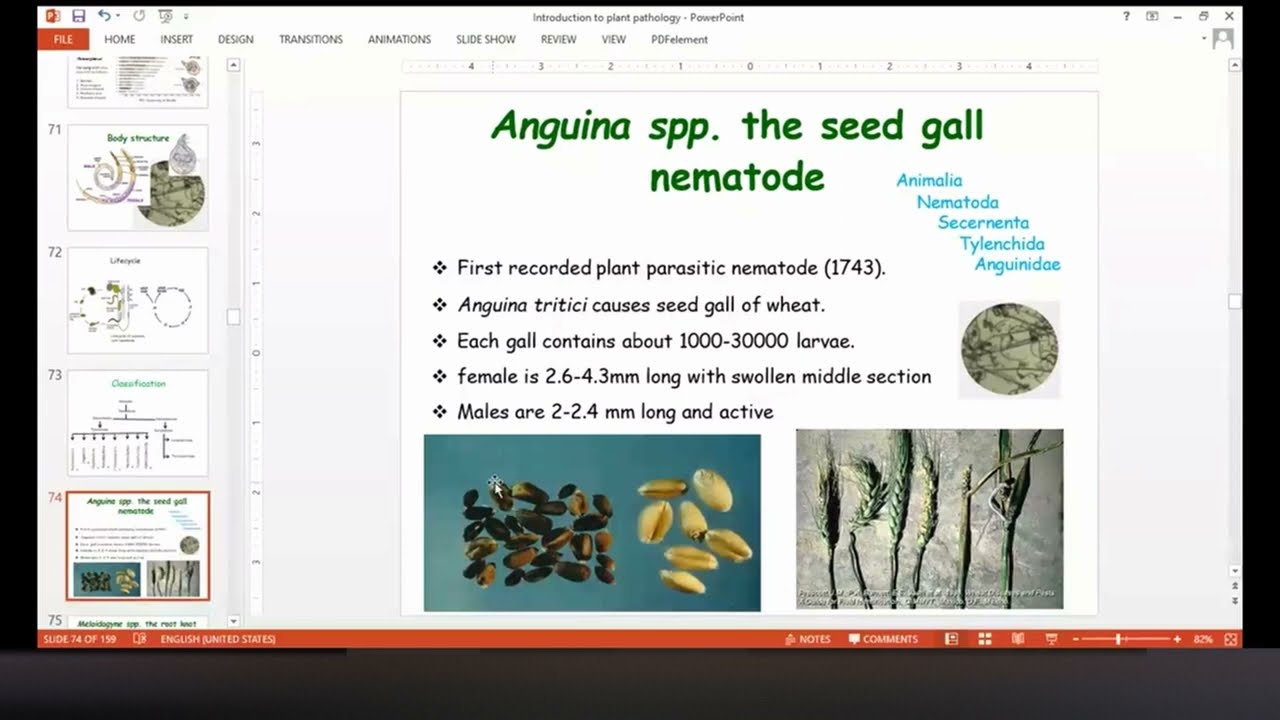1280x720 pixels.
Task: Select slide 74 Anguina thumbnail
Action: (x=138, y=546)
